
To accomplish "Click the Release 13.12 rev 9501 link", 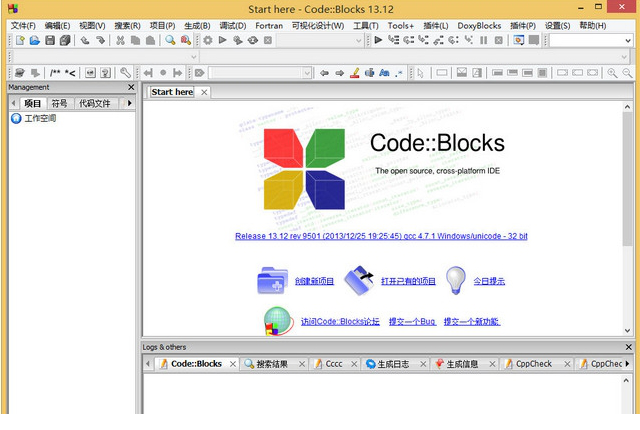I will click(381, 236).
